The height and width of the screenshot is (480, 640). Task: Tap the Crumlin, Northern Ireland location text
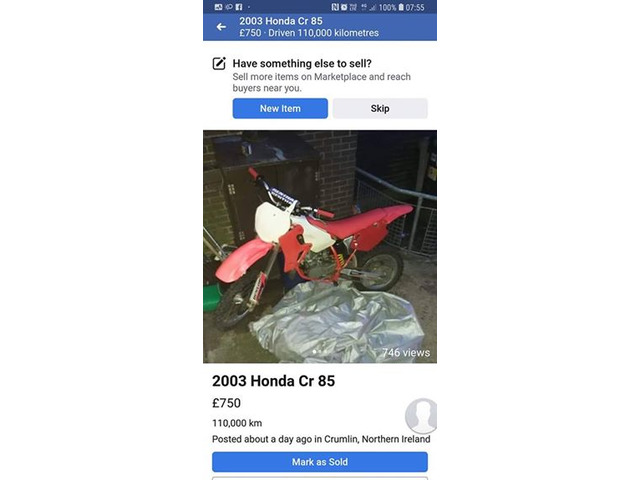coord(377,439)
